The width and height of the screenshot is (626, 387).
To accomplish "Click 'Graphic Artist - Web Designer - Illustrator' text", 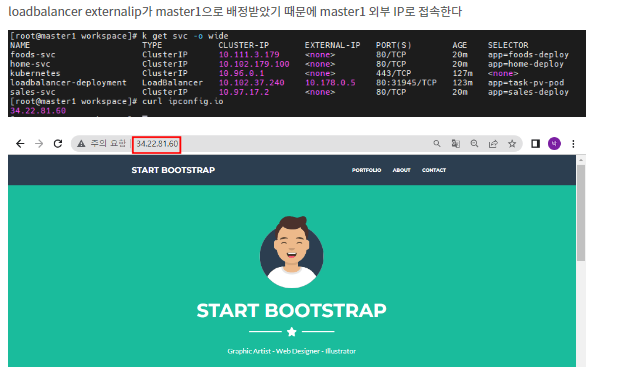I will (291, 351).
